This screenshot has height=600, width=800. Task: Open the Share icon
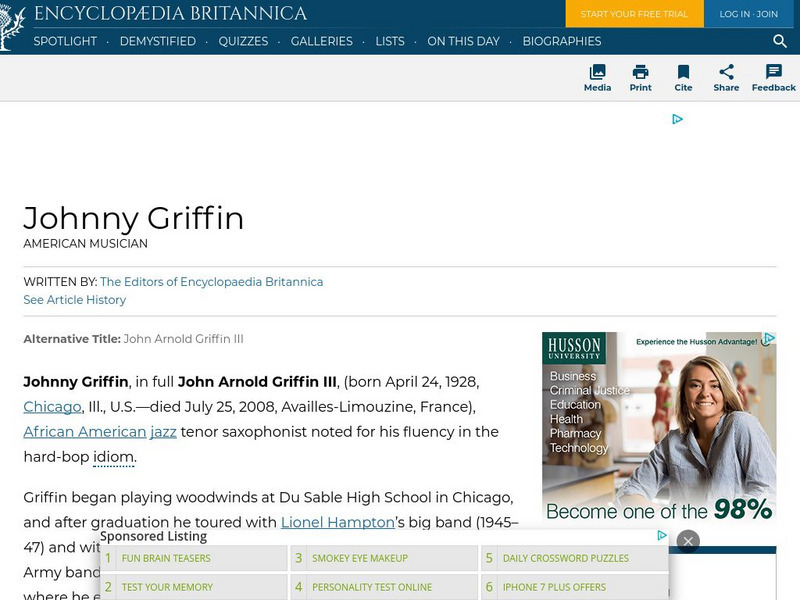coord(726,72)
